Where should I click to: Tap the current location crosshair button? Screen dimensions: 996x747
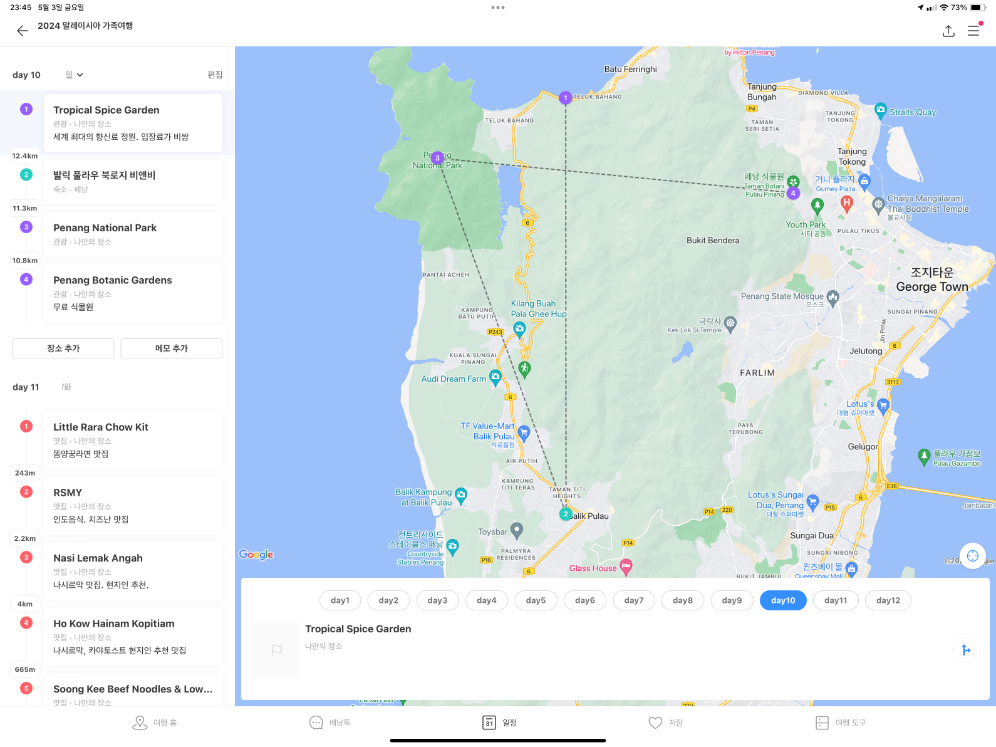click(x=972, y=556)
